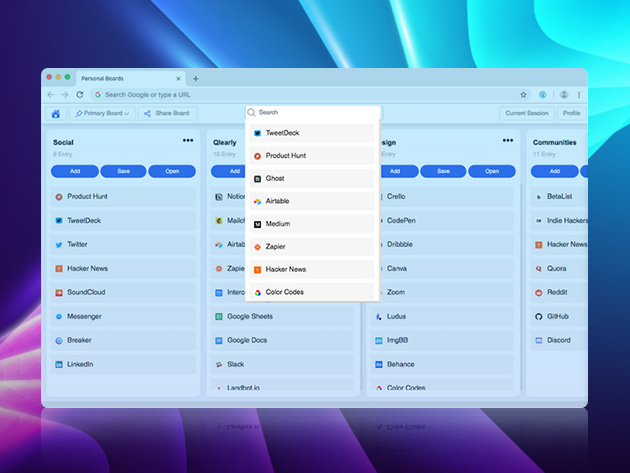Screen dimensions: 630x473
Task: Click the Discord icon
Action: click(539, 340)
